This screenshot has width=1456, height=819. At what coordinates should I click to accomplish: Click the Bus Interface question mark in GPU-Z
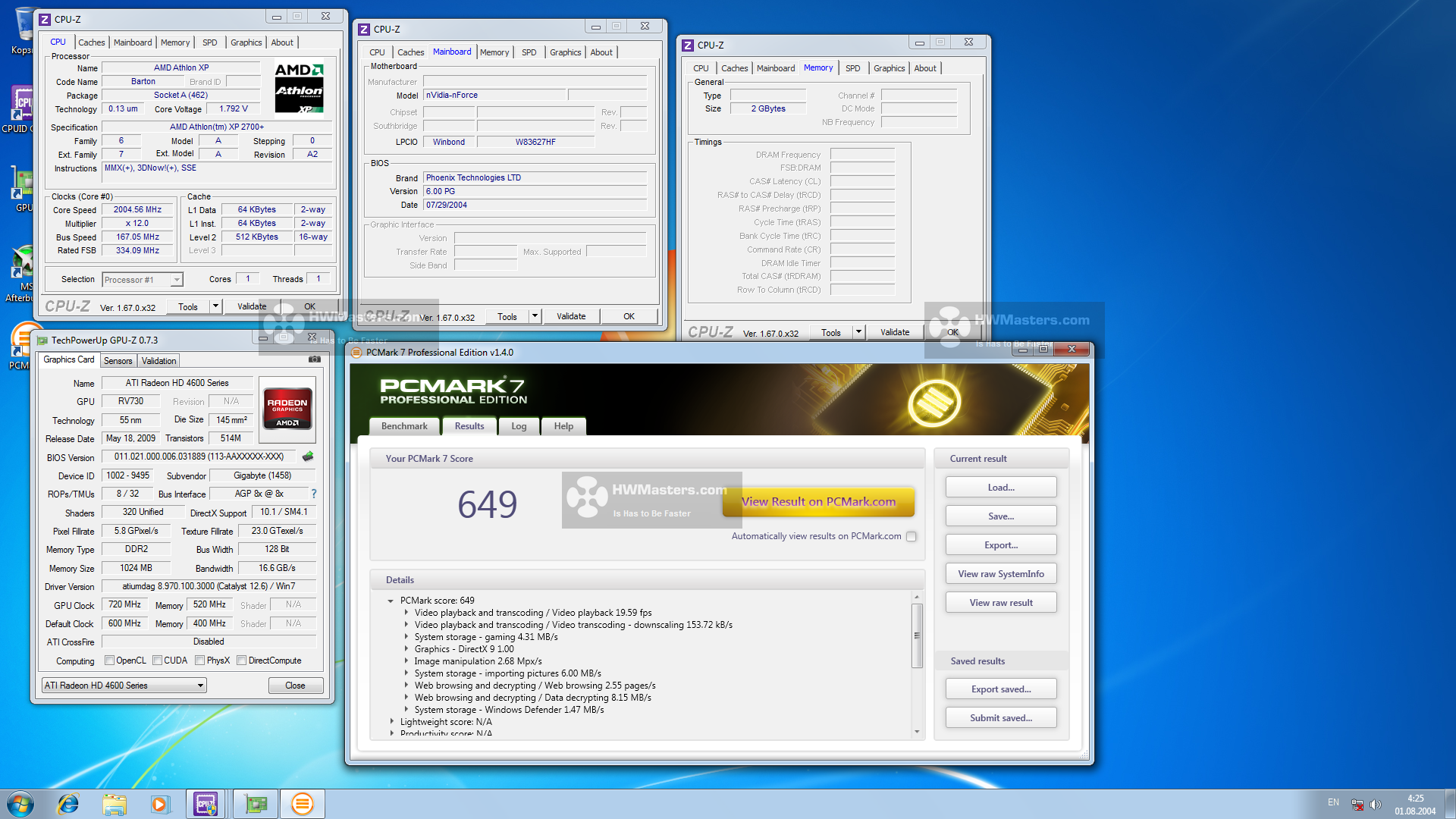click(313, 494)
